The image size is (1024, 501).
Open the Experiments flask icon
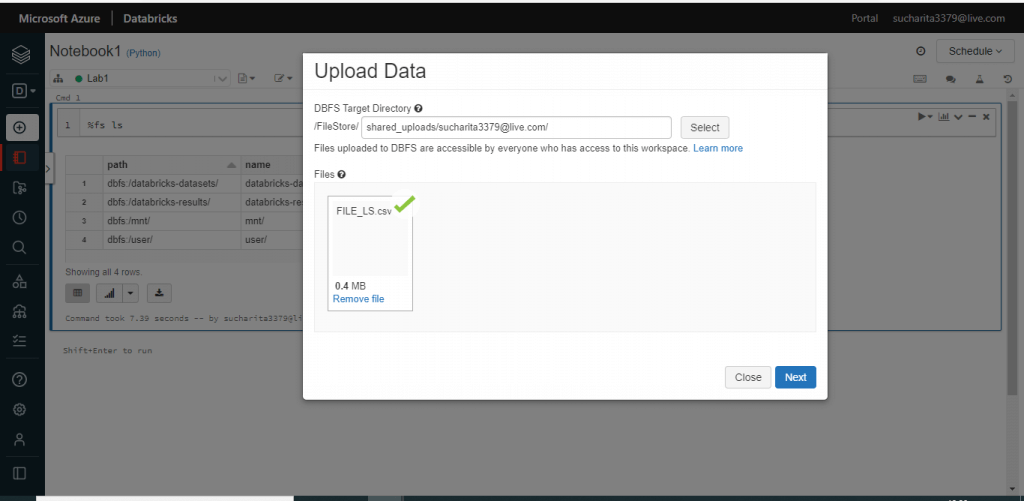(x=980, y=78)
